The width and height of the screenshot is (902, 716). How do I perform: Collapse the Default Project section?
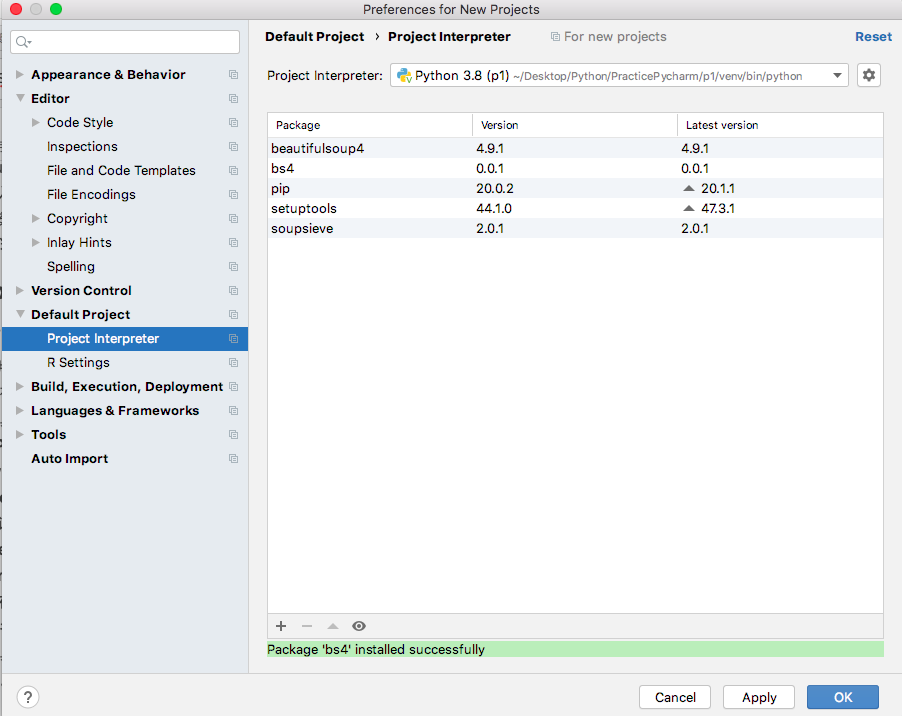click(x=20, y=314)
